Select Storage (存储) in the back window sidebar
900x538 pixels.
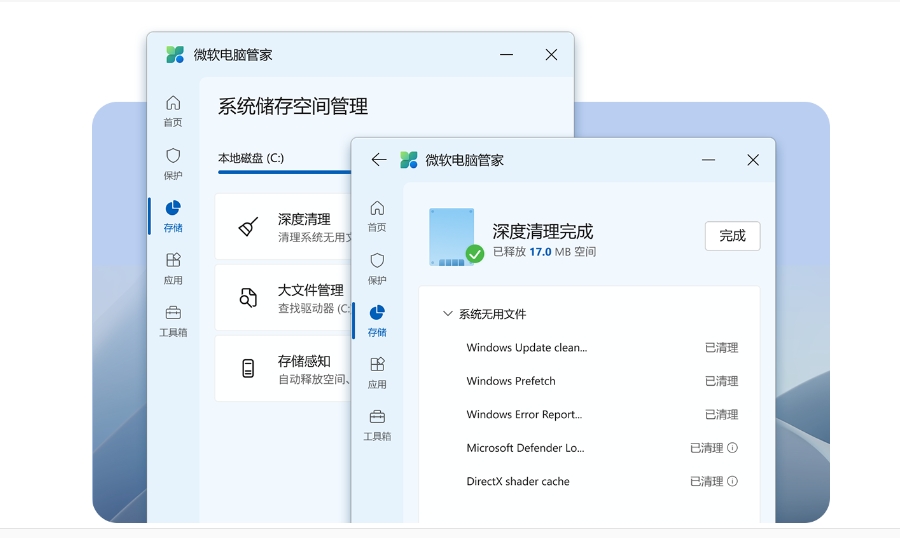click(173, 216)
